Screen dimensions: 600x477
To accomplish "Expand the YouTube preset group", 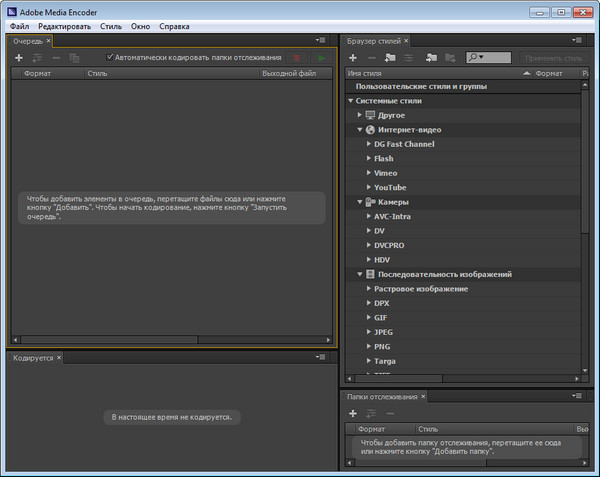I will pos(369,187).
